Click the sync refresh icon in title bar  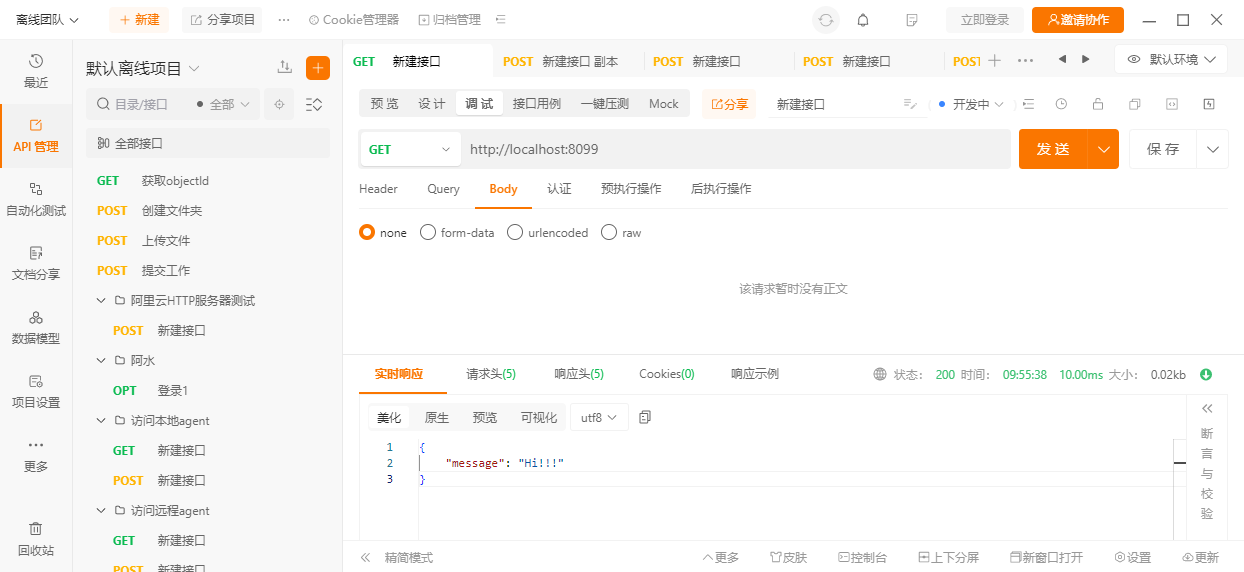(x=826, y=20)
